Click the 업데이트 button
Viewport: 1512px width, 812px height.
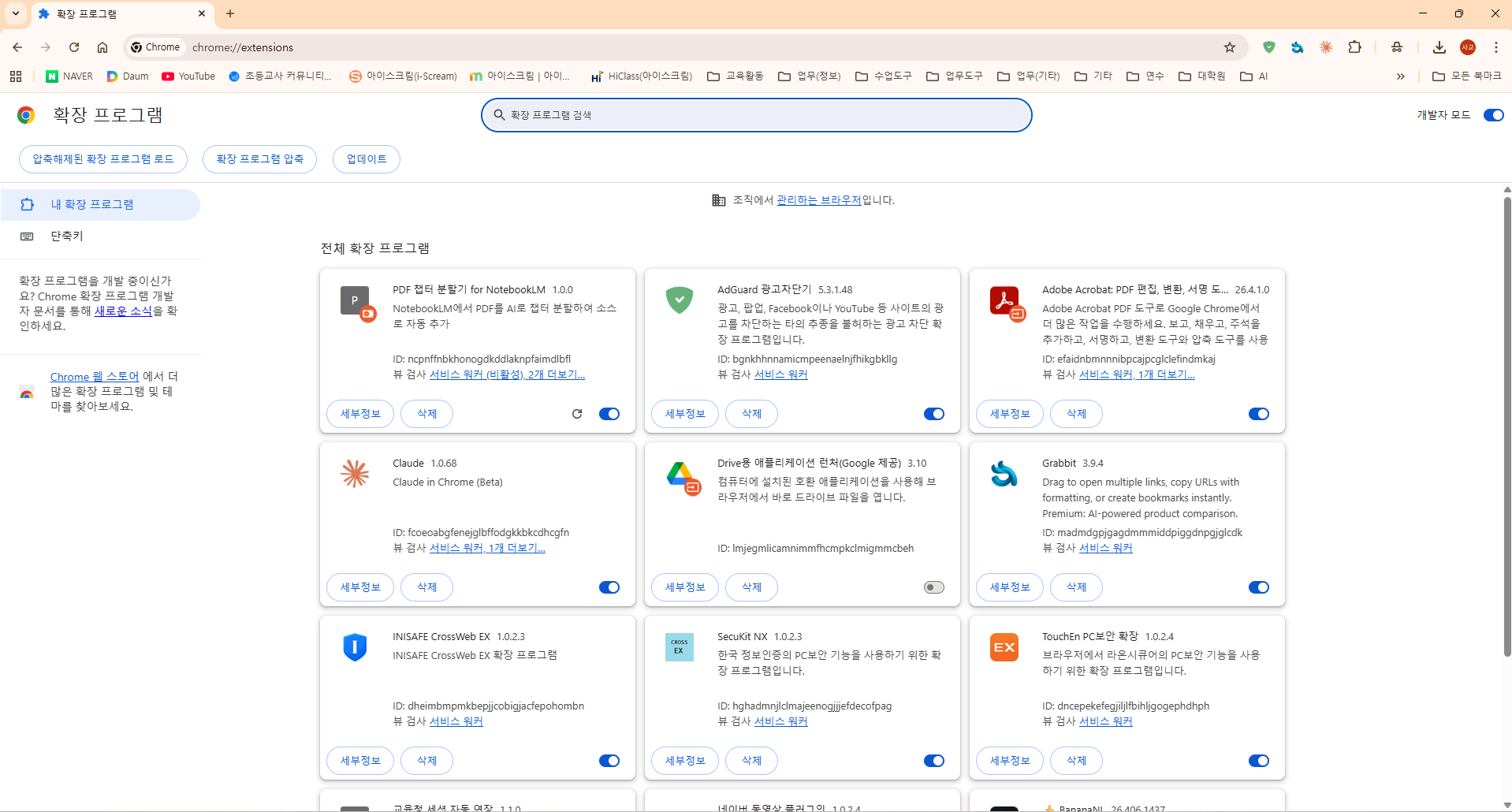pyautogui.click(x=367, y=159)
